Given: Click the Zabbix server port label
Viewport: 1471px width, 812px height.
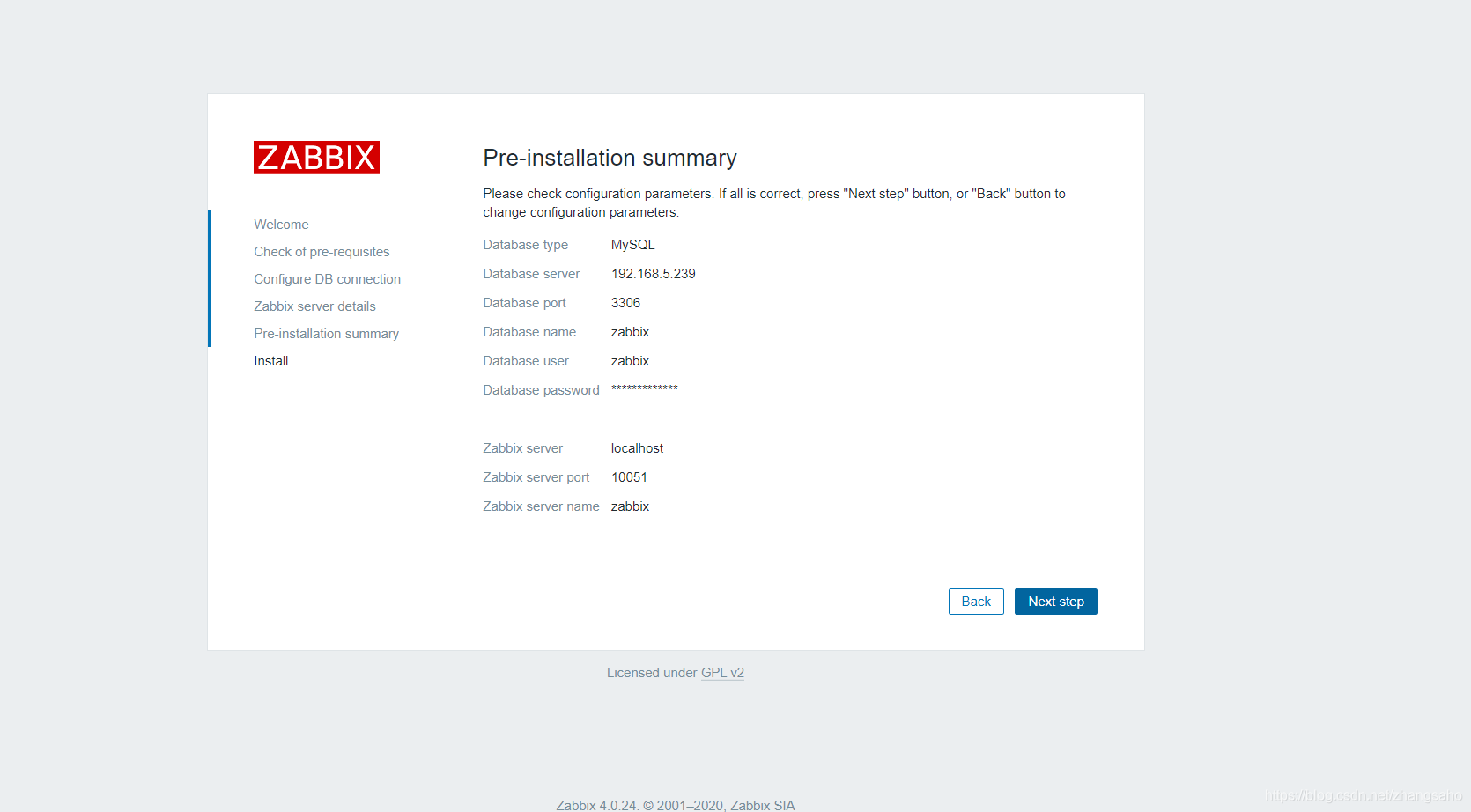Looking at the screenshot, I should [536, 477].
